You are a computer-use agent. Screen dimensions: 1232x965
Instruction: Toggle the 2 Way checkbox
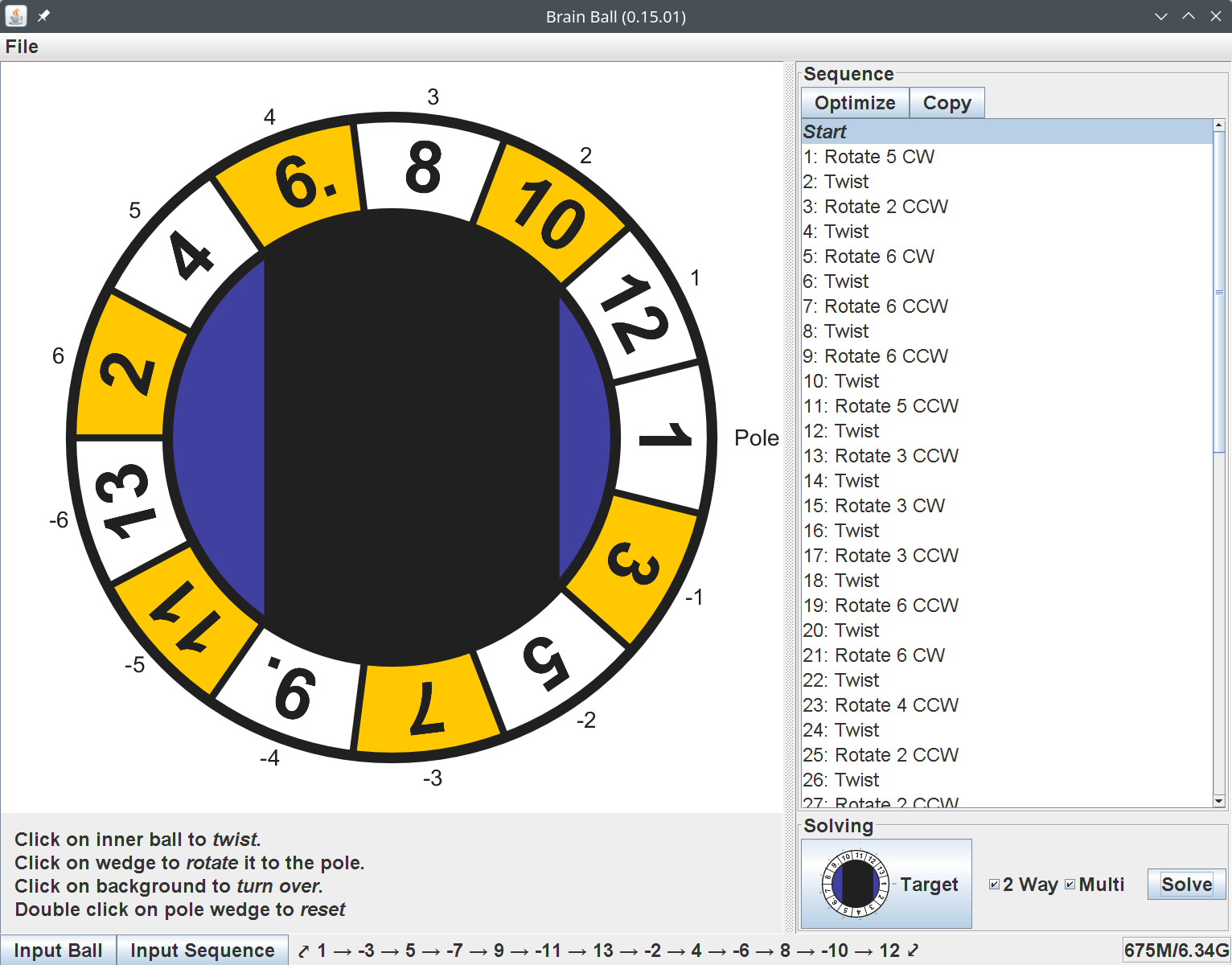(995, 885)
